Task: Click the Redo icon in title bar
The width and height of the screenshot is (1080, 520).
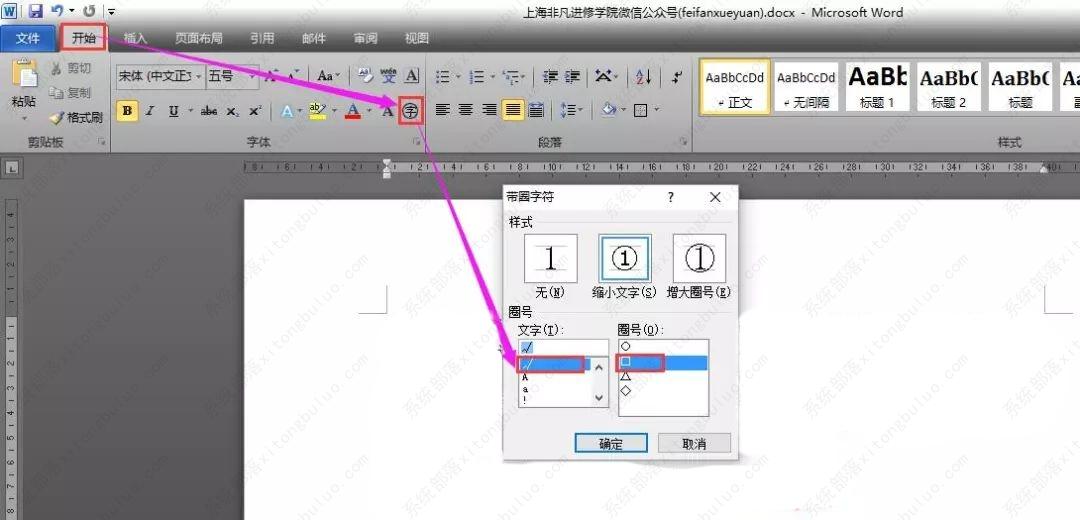Action: [90, 11]
